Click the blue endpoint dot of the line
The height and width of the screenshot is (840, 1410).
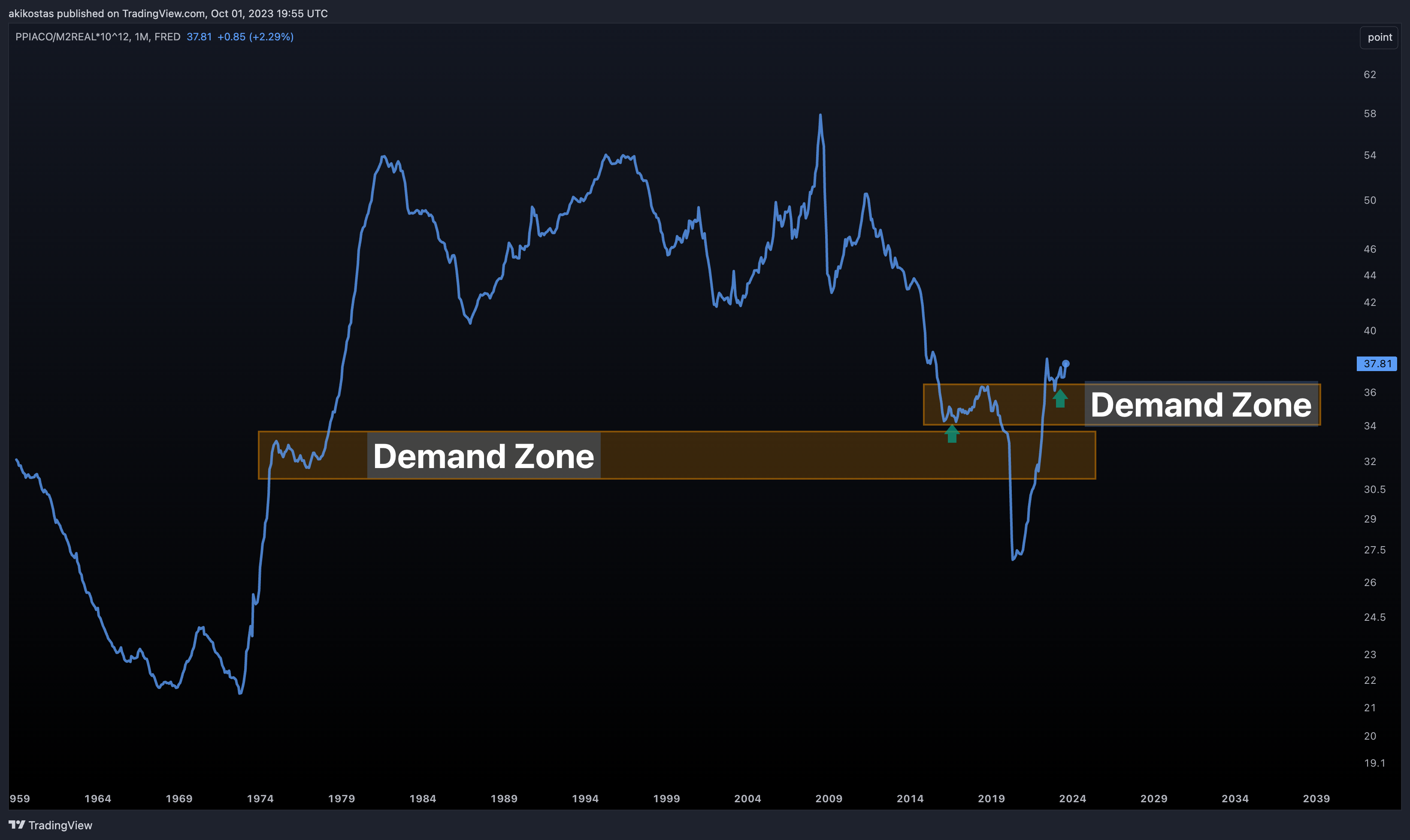click(1066, 363)
